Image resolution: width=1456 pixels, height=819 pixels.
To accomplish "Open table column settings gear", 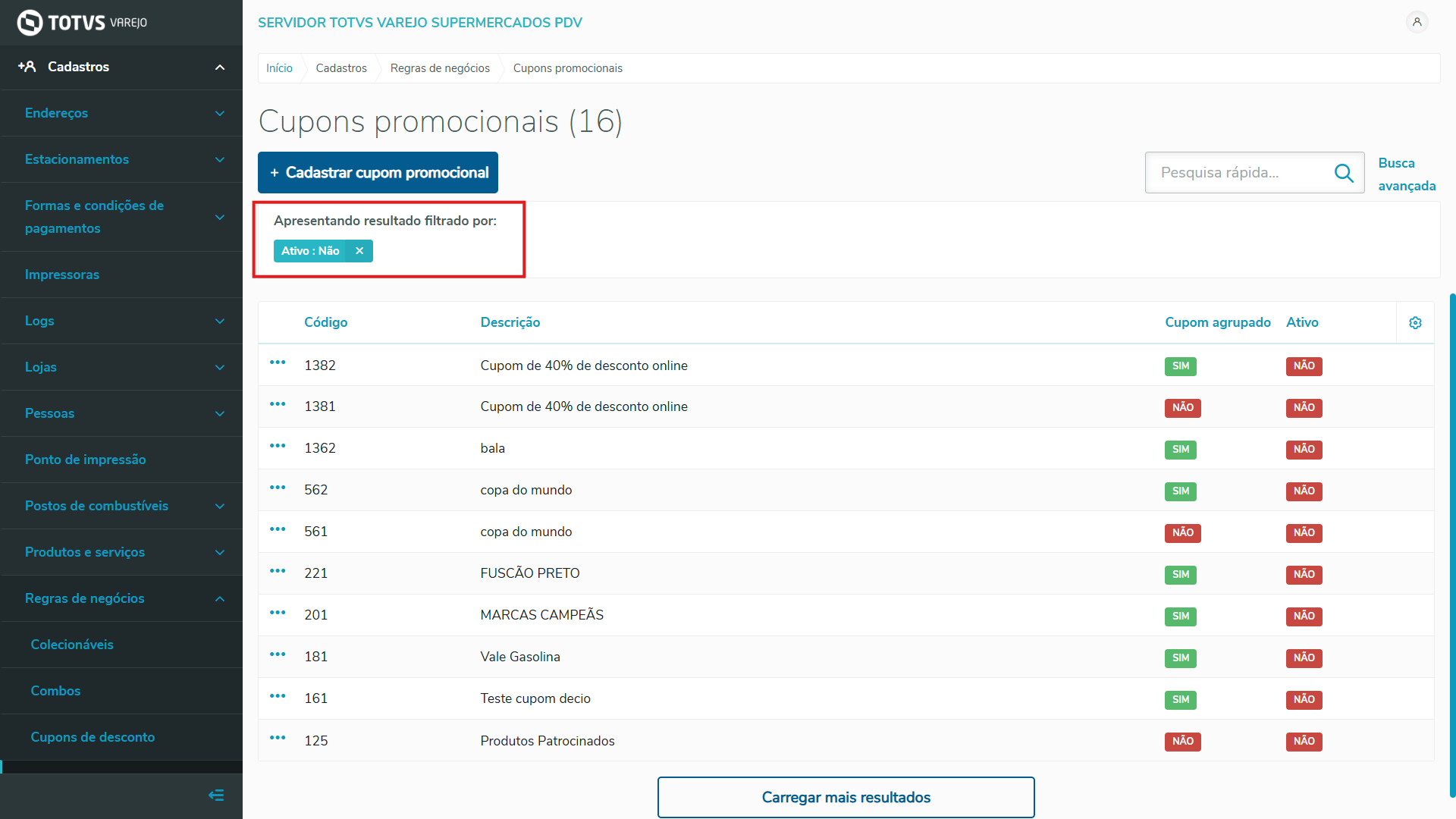I will coord(1415,323).
